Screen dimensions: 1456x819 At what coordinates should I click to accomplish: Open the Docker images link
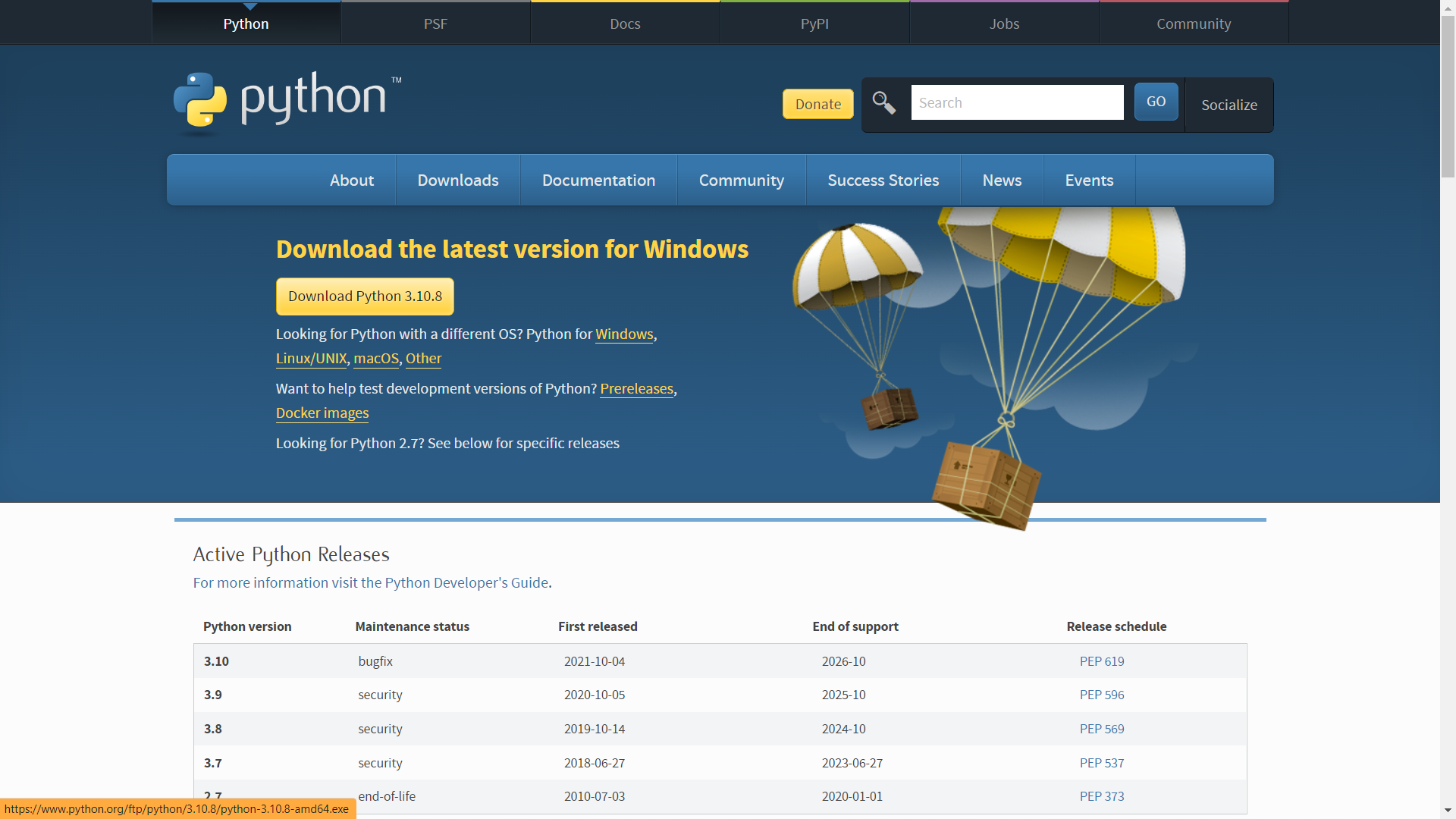pyautogui.click(x=322, y=413)
